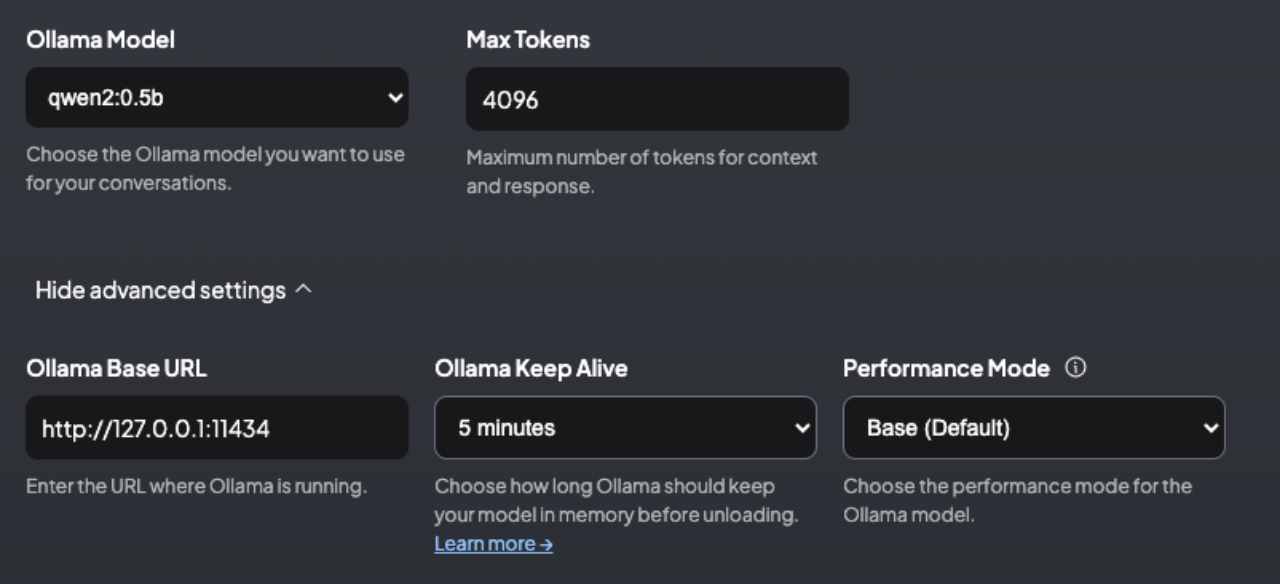Click the 'Enter the URL where Ollama is running' hint
The width and height of the screenshot is (1280, 584).
(x=196, y=487)
